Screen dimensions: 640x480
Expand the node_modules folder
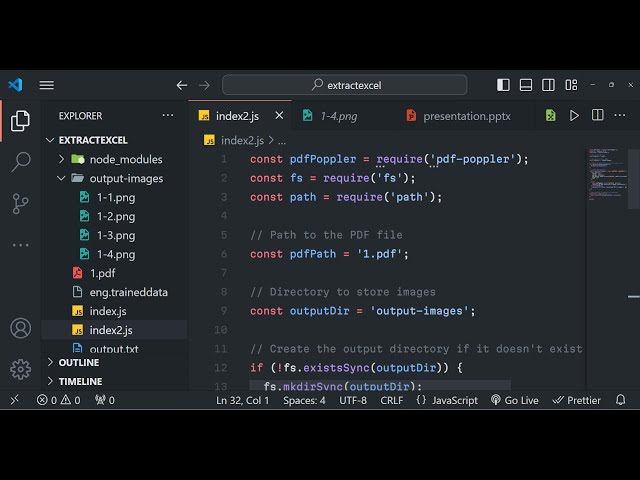click(125, 159)
